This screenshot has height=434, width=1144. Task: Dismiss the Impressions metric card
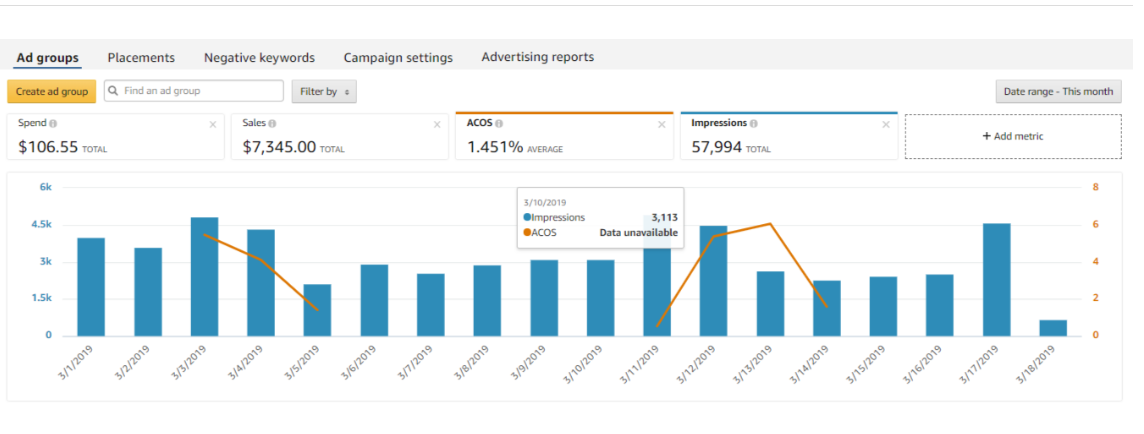(x=885, y=125)
